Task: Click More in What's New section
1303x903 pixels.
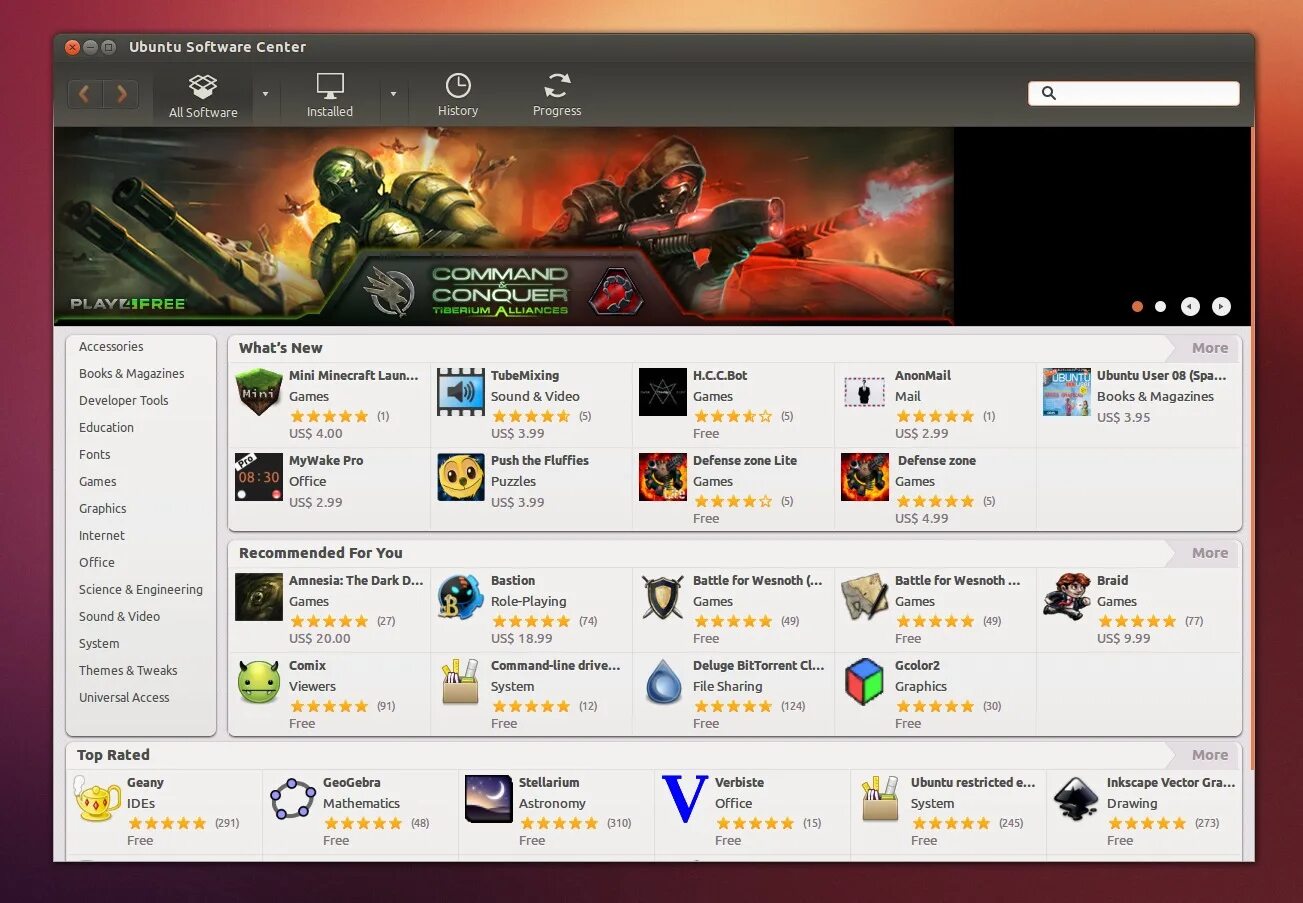Action: 1209,348
